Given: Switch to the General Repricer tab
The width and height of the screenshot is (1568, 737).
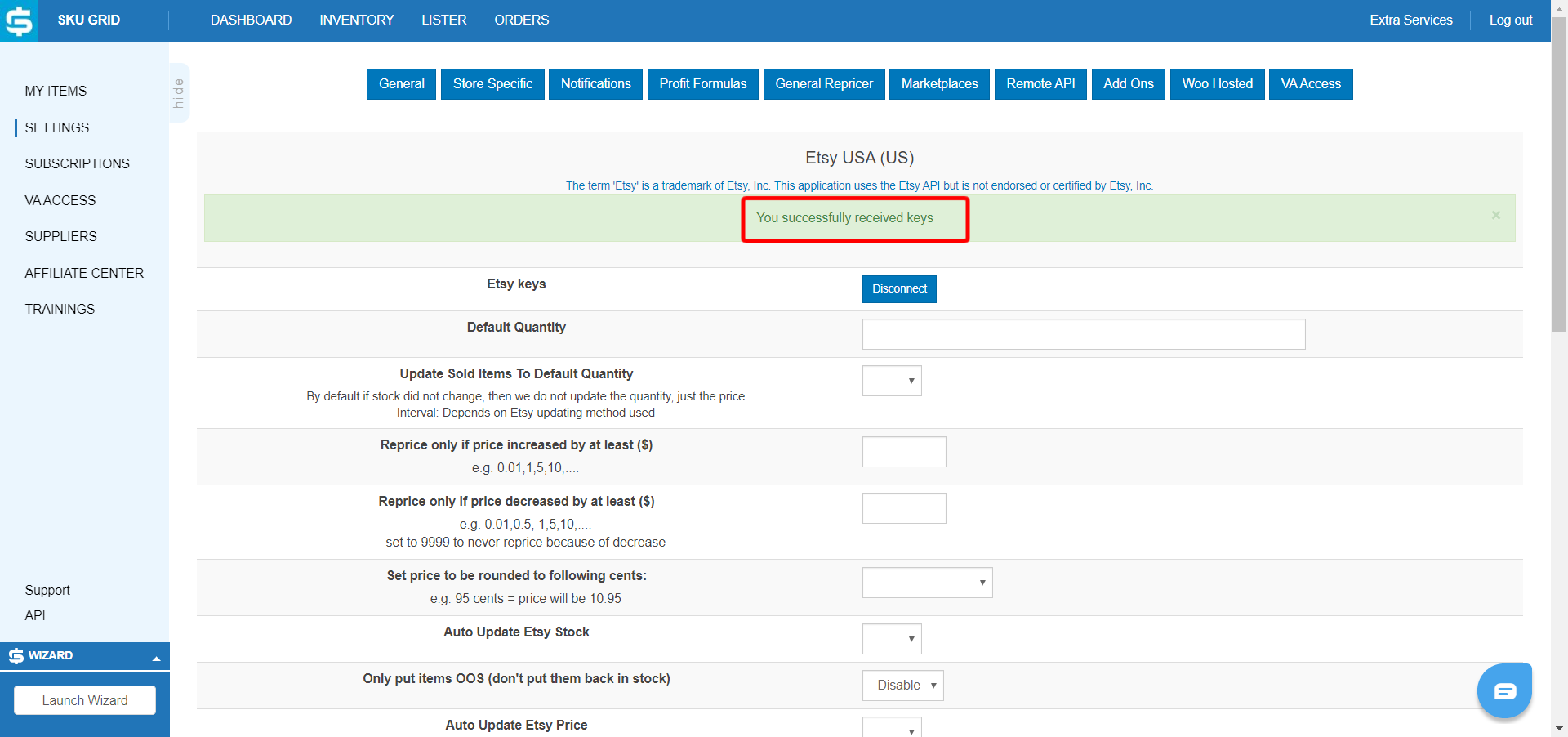Looking at the screenshot, I should coord(824,84).
